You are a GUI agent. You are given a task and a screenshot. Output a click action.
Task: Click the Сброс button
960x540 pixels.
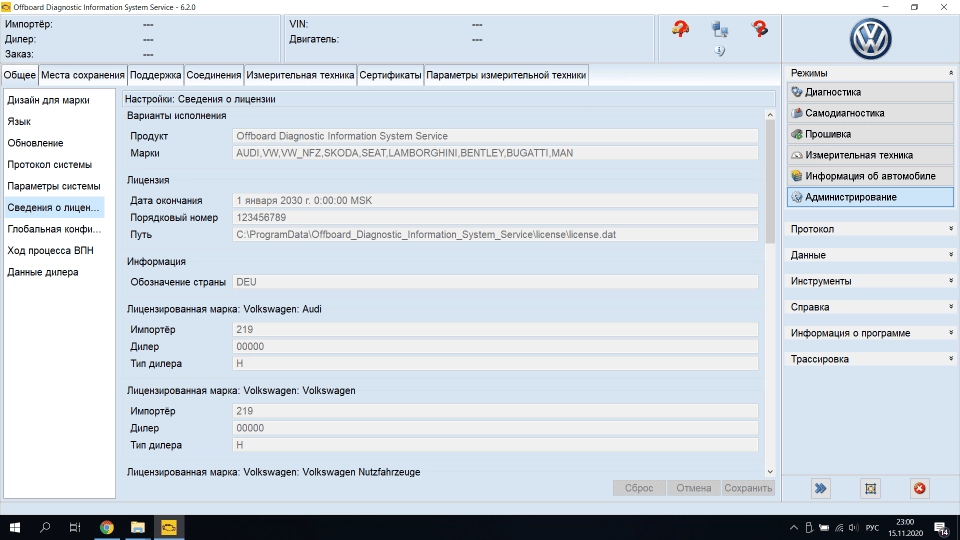point(639,488)
